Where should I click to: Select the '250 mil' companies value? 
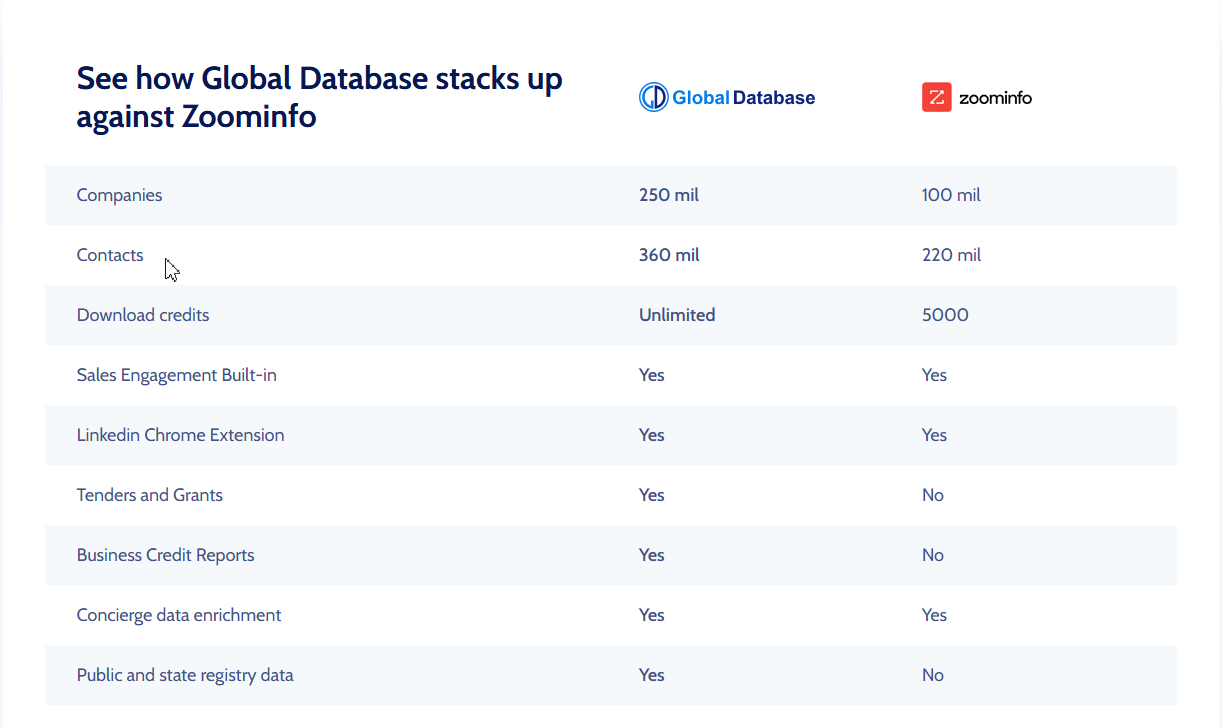[669, 195]
